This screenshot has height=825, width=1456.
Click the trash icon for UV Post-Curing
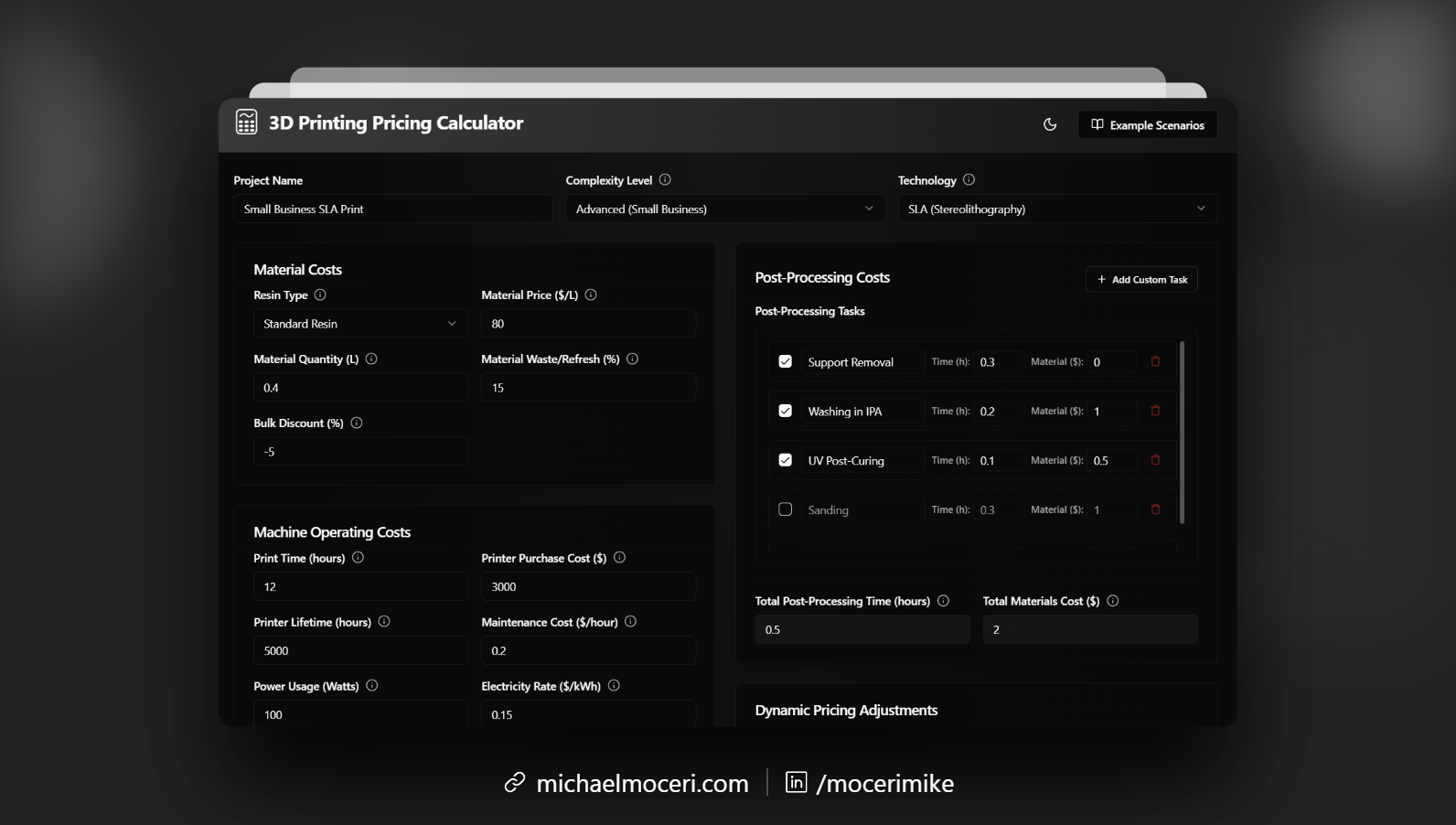pyautogui.click(x=1155, y=460)
